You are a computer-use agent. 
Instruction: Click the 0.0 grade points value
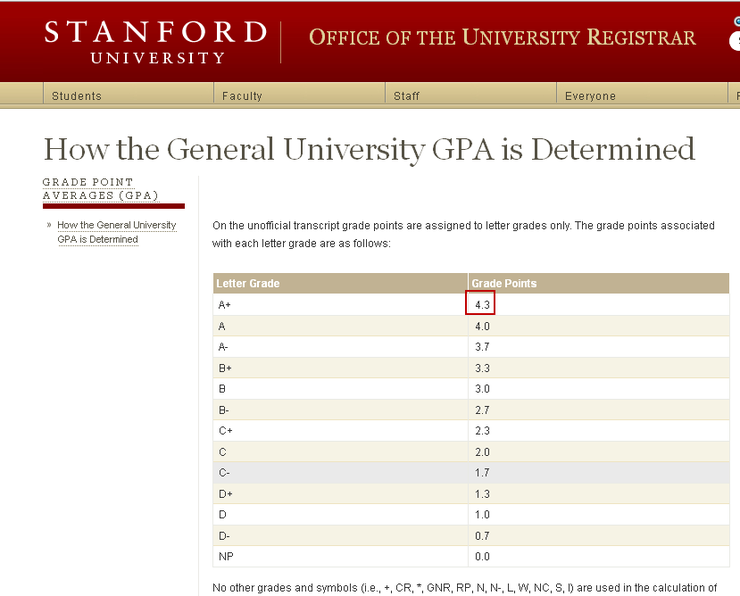(482, 556)
